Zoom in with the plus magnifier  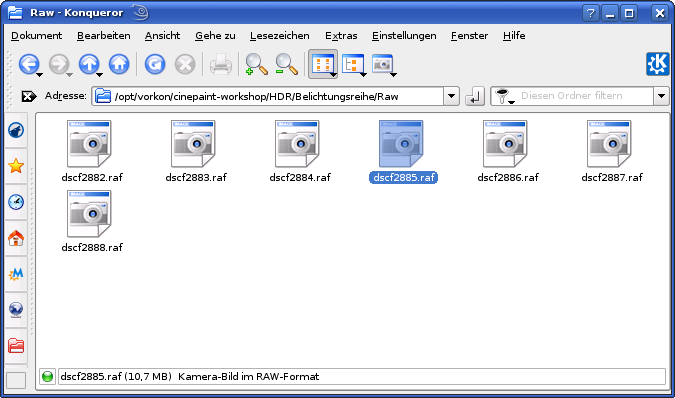pyautogui.click(x=256, y=65)
